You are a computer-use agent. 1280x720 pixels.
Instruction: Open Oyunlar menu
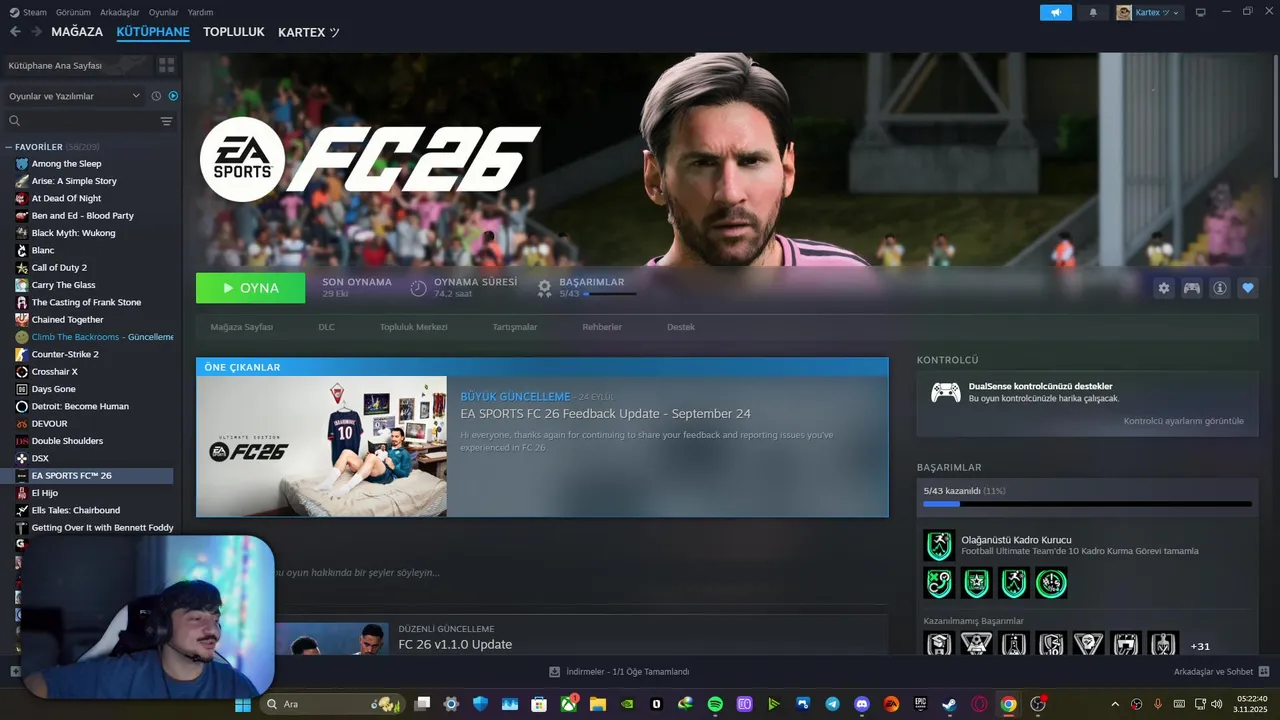click(164, 12)
